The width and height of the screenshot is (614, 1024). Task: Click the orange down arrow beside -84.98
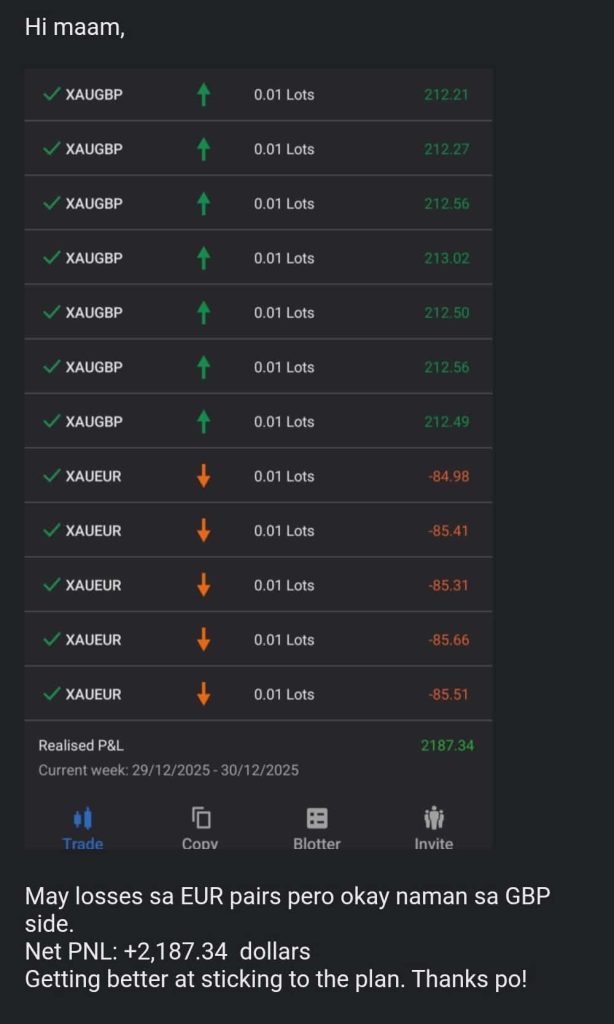point(204,476)
